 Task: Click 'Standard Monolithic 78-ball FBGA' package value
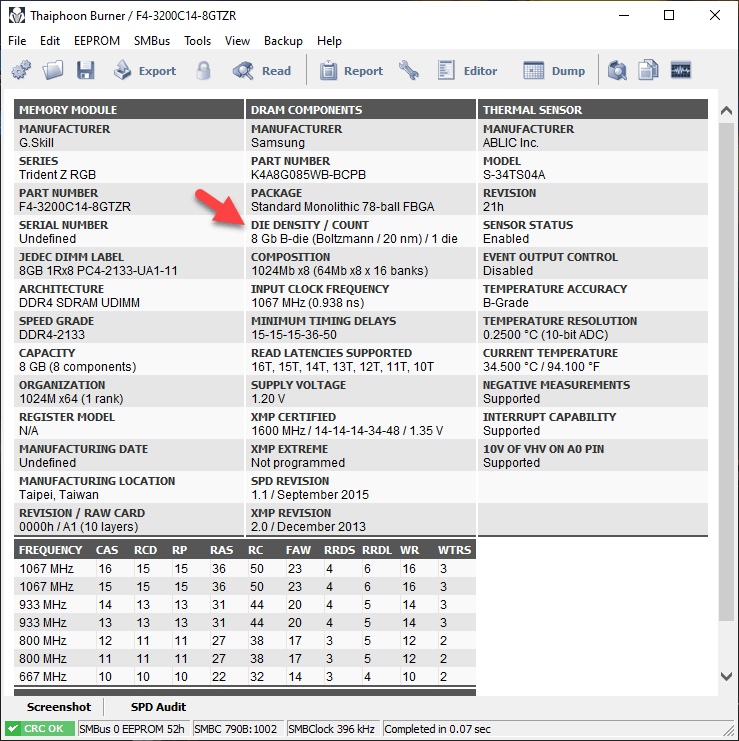(343, 207)
